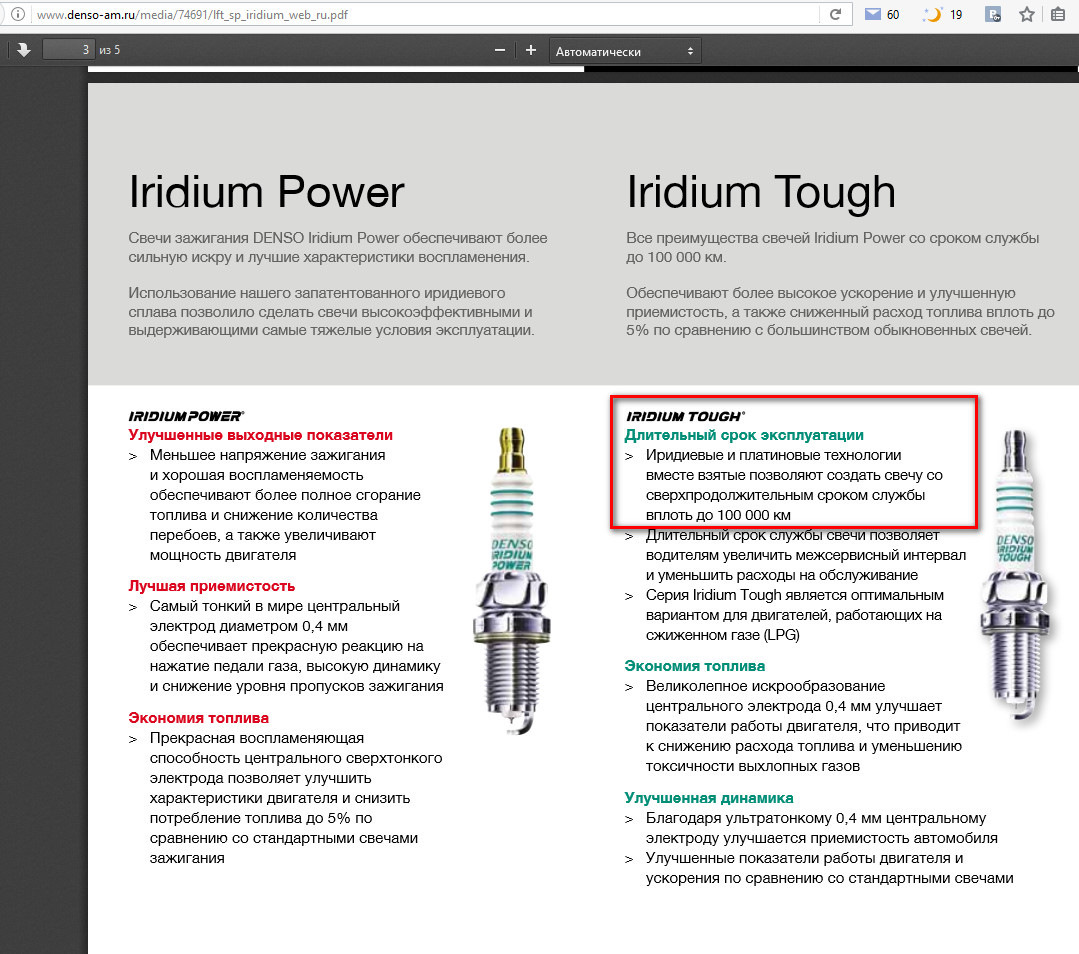
Task: Open the Автоматически zoom dropdown
Action: (x=625, y=52)
